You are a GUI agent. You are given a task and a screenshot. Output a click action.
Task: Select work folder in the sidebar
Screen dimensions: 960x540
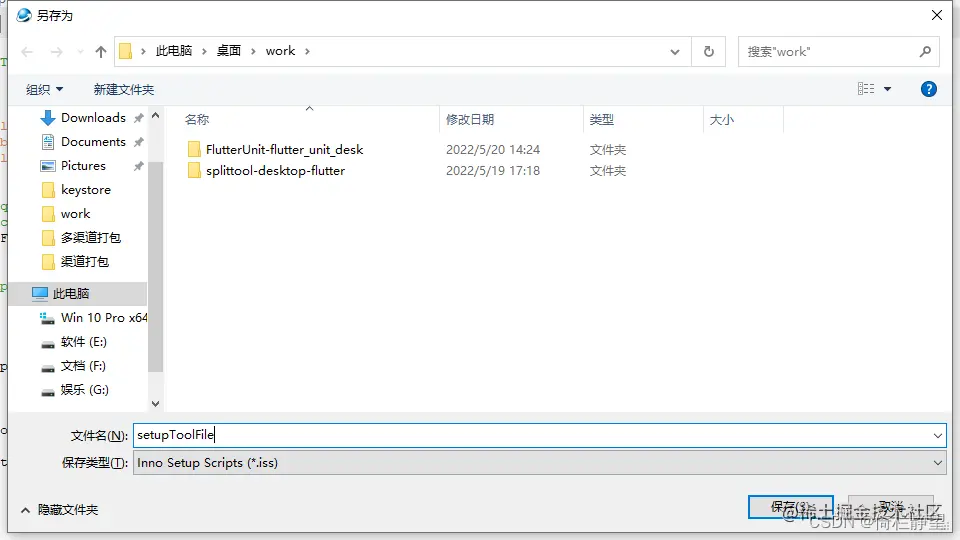tap(75, 214)
